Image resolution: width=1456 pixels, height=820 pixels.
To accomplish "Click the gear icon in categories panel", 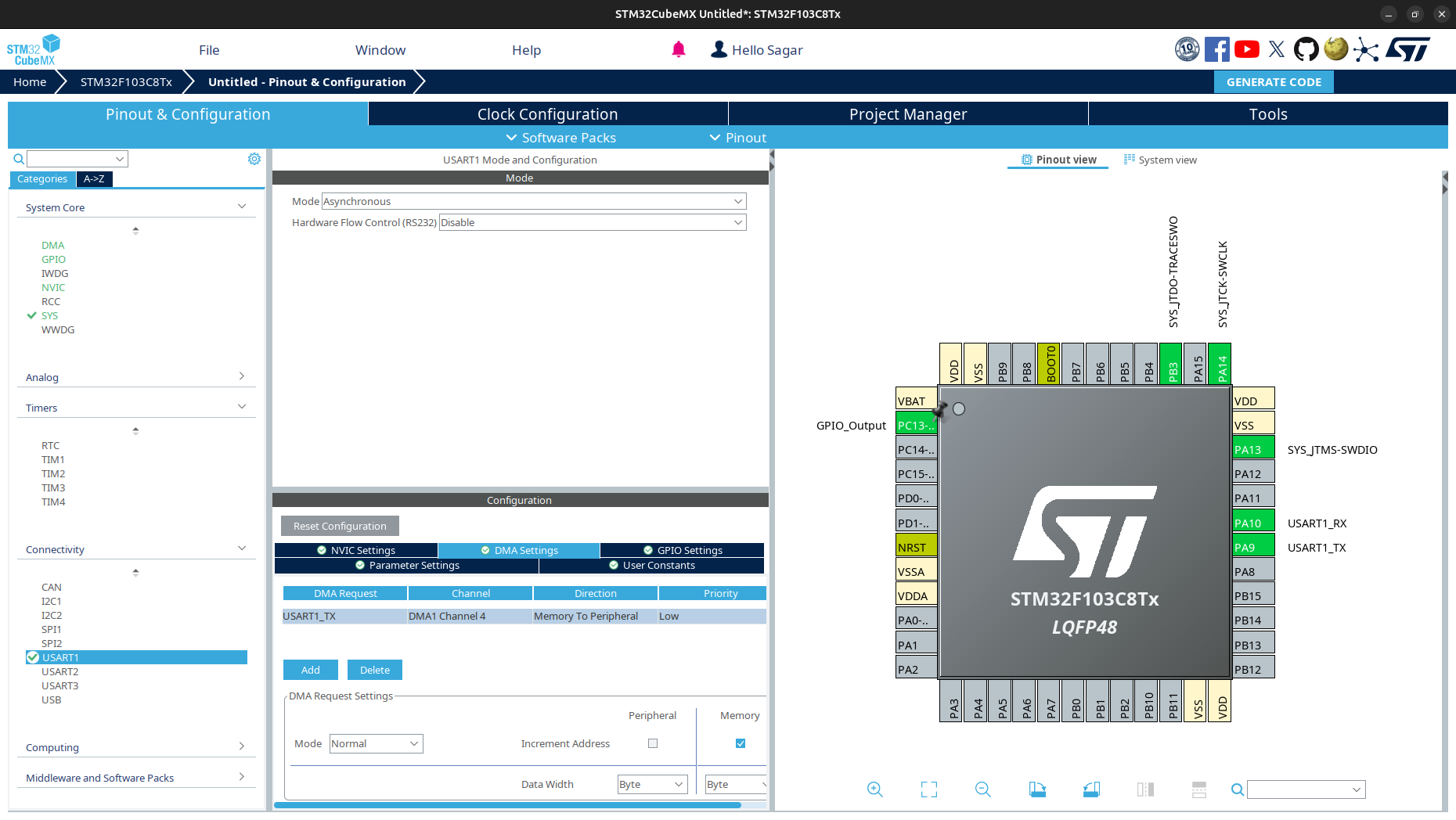I will [x=254, y=159].
